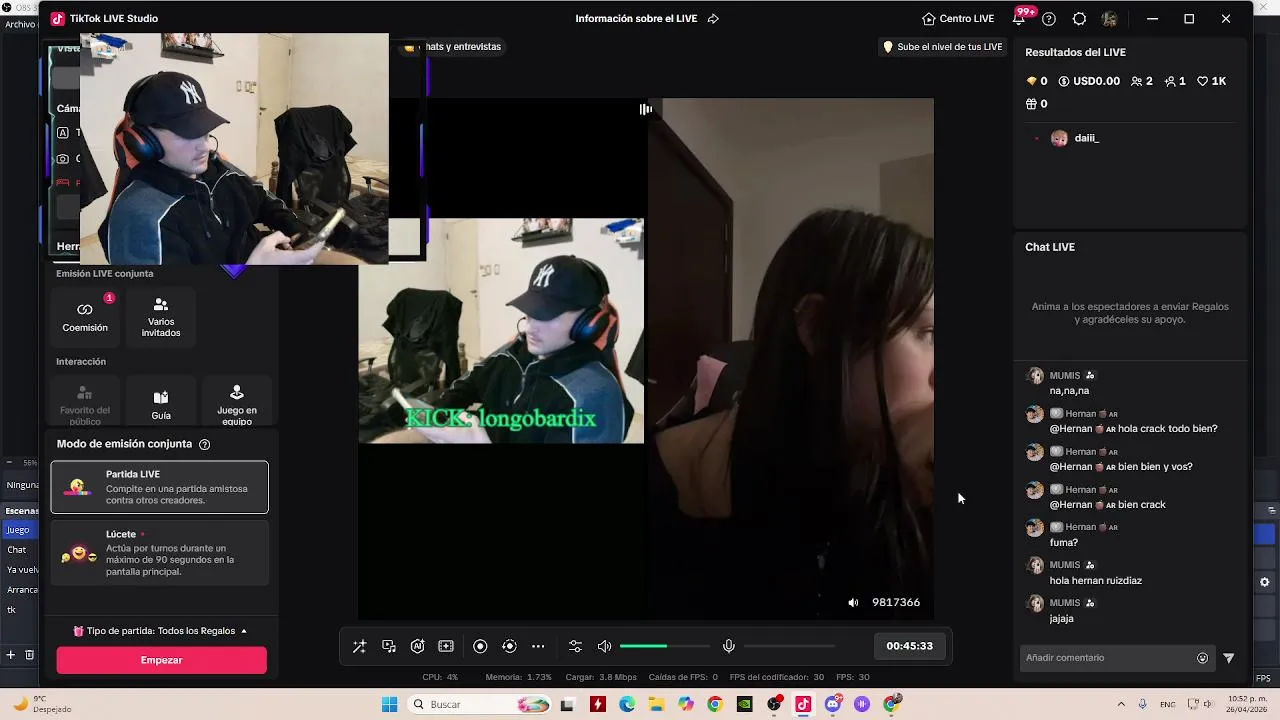
Task: Open File Explorer from taskbar
Action: pyautogui.click(x=657, y=704)
